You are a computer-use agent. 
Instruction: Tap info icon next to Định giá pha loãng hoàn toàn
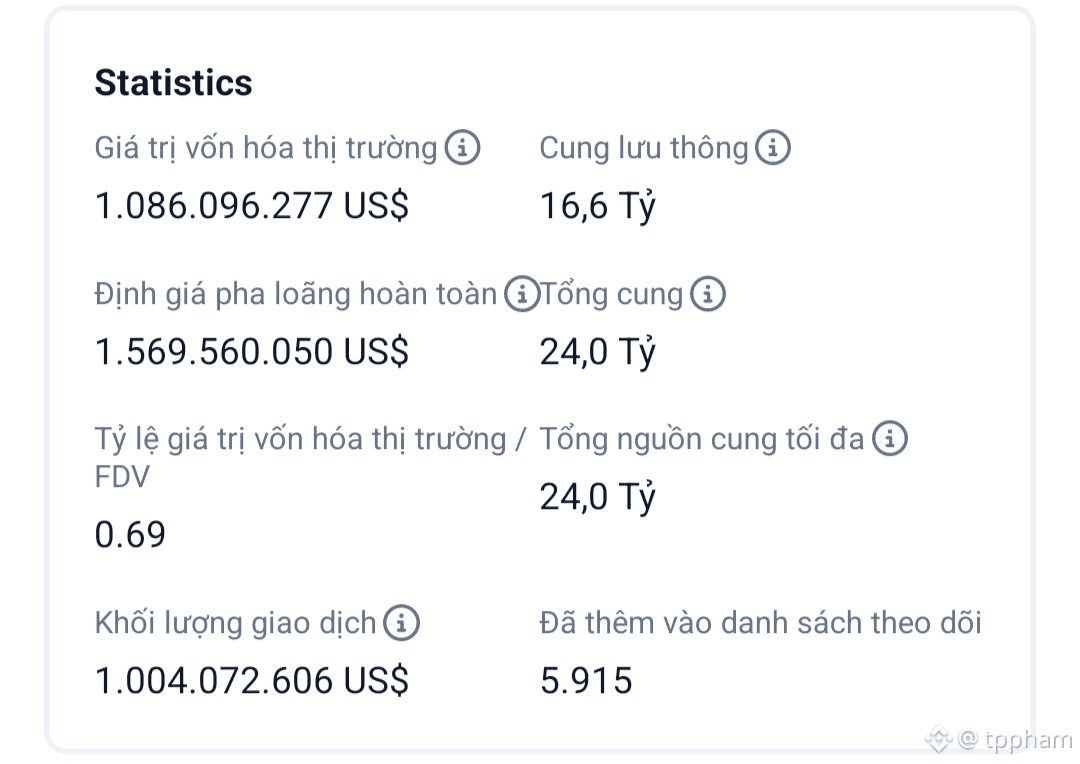pos(521,295)
